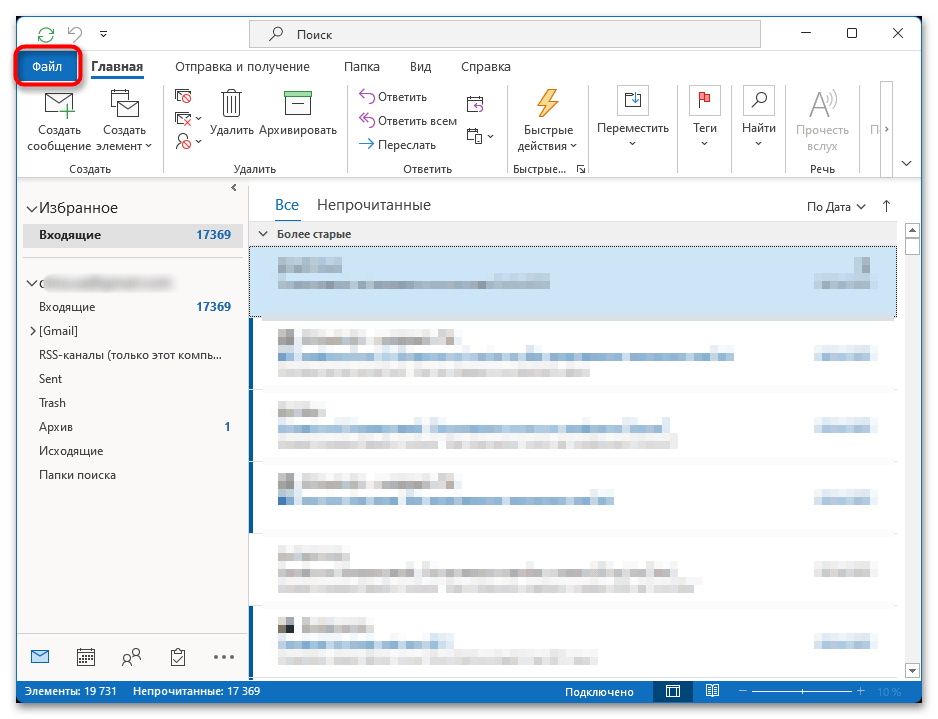Switch to the Вид ribbon tab

coord(420,66)
